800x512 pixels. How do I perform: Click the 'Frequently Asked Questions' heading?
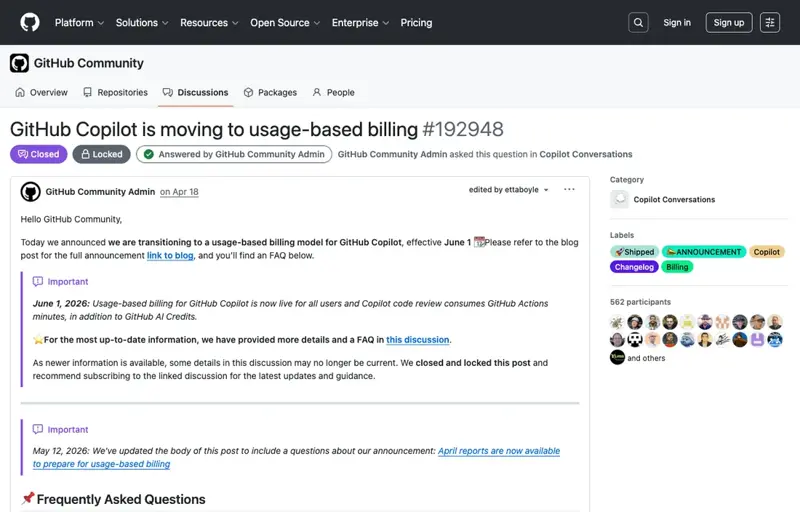click(x=121, y=499)
